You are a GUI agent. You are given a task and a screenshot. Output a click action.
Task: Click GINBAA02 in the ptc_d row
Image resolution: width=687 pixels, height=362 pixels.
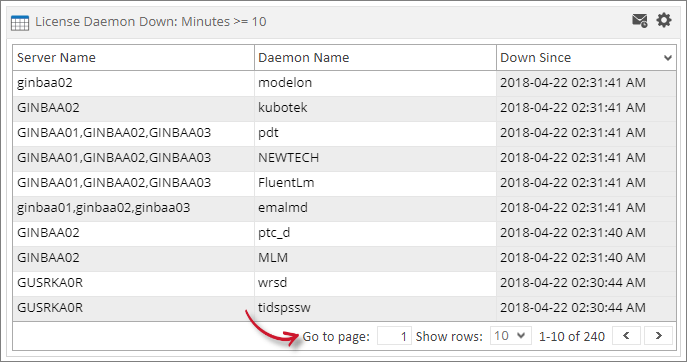click(x=133, y=233)
